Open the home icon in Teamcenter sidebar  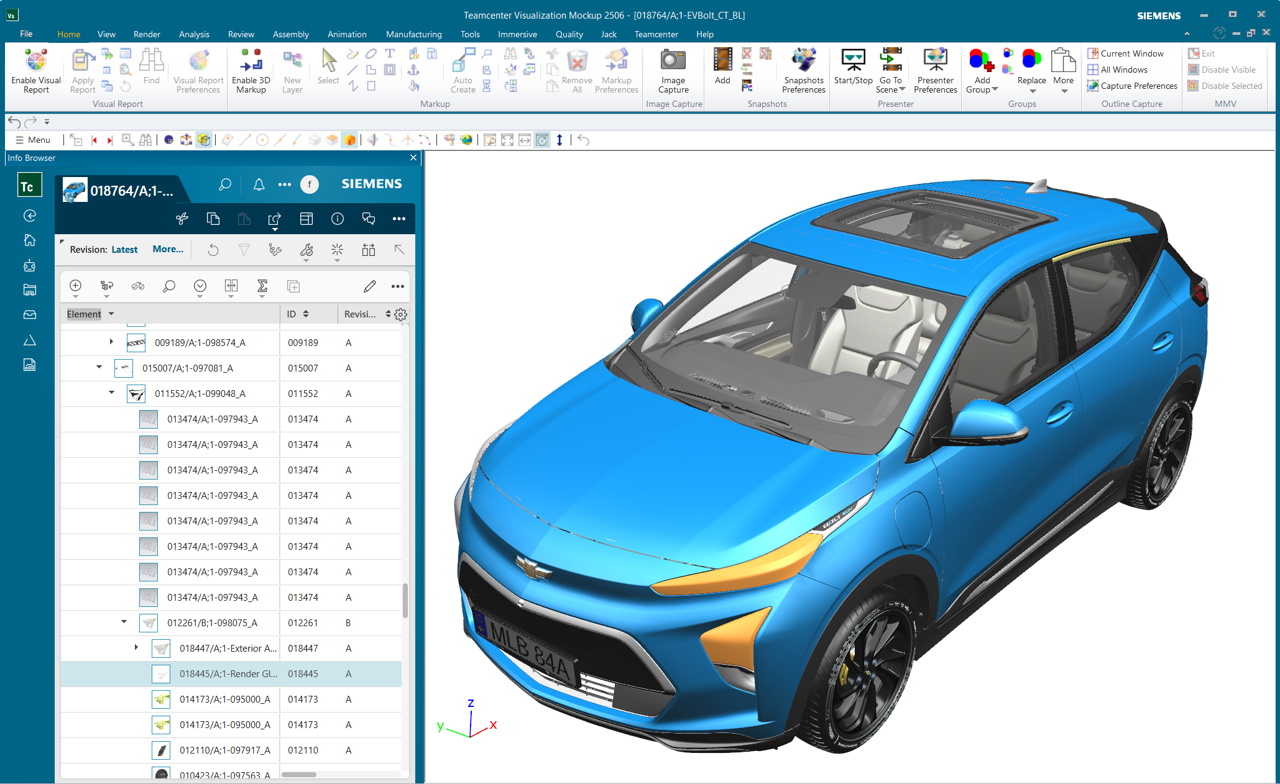(x=30, y=240)
